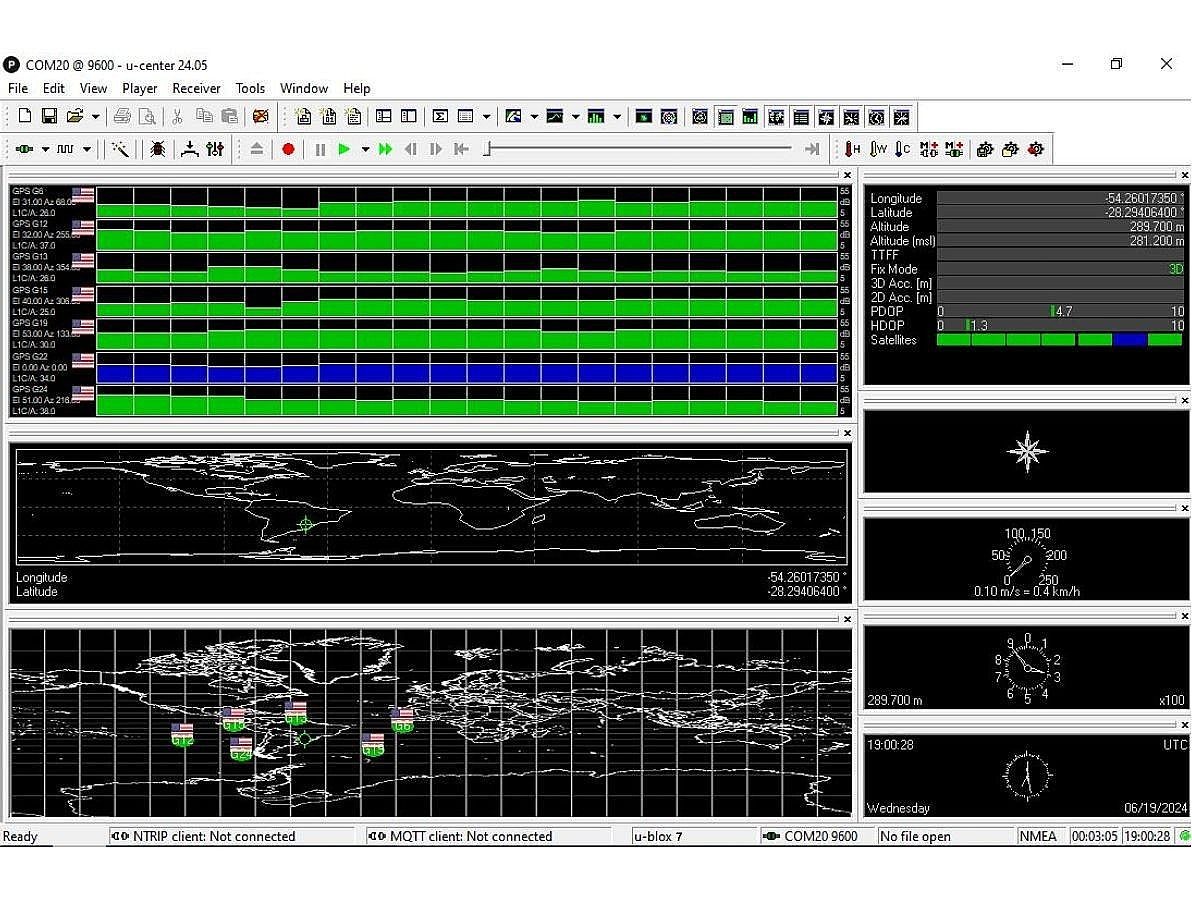The height and width of the screenshot is (900, 1192).
Task: Toggle the green world map docking window button
Action: tap(726, 117)
